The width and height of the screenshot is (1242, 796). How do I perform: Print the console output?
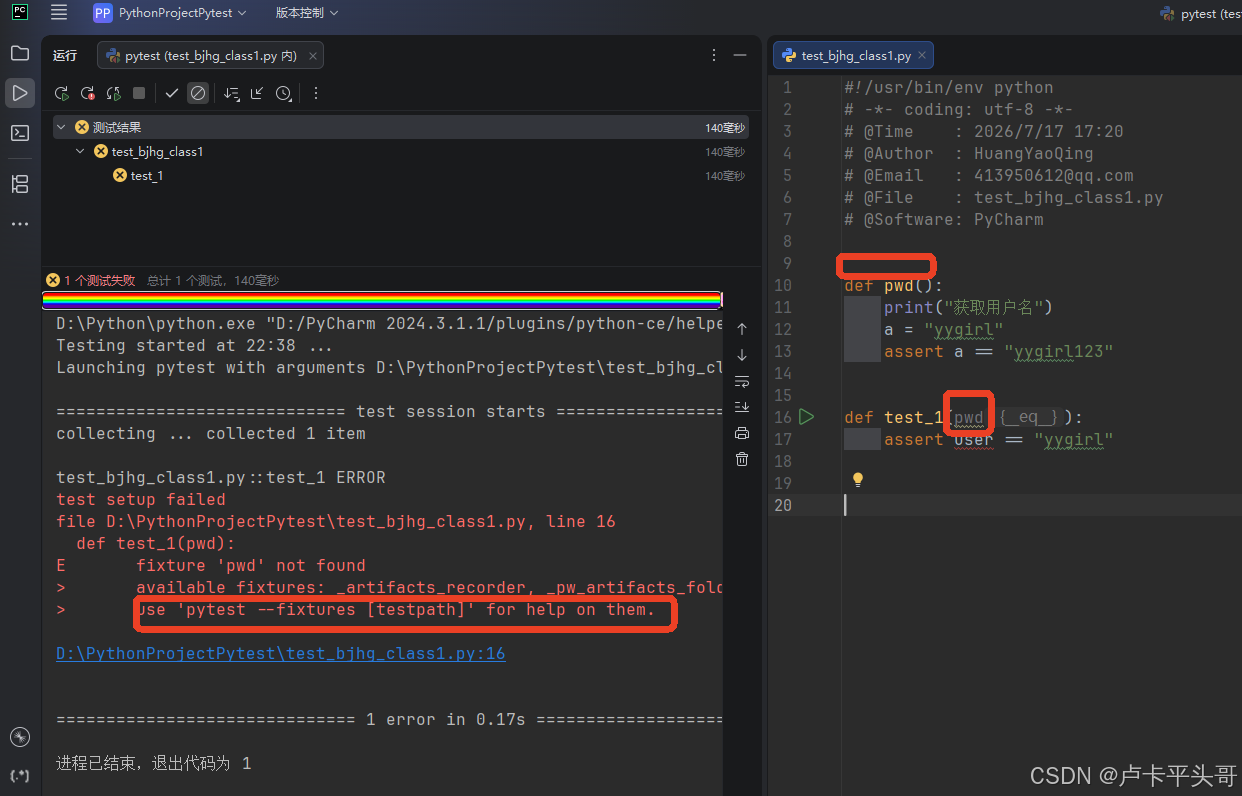click(742, 433)
